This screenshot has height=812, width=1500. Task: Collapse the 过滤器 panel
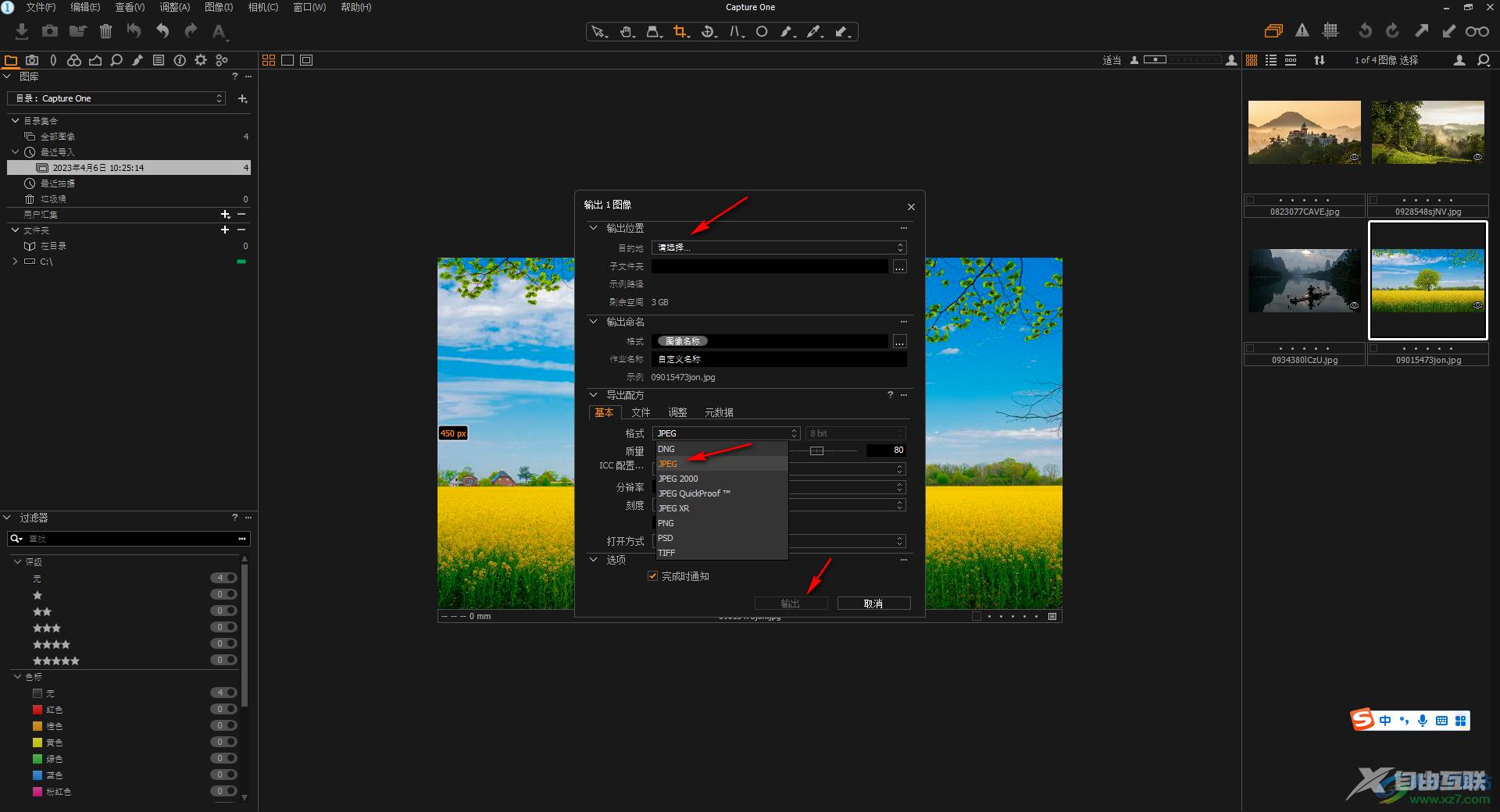[x=7, y=518]
